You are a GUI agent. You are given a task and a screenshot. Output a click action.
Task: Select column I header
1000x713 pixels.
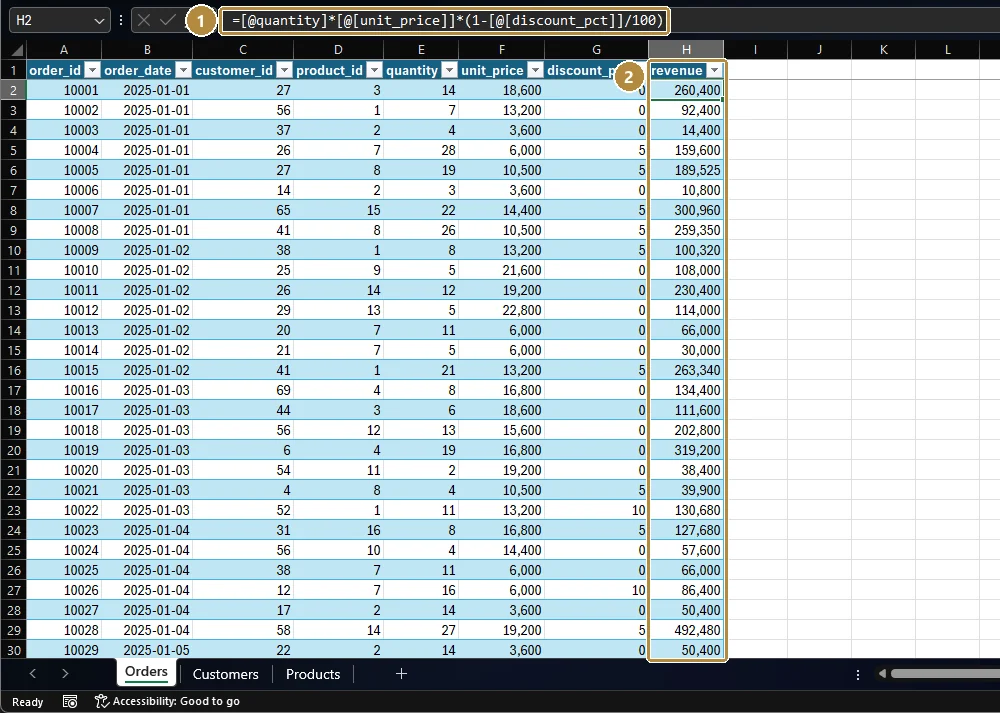point(756,50)
